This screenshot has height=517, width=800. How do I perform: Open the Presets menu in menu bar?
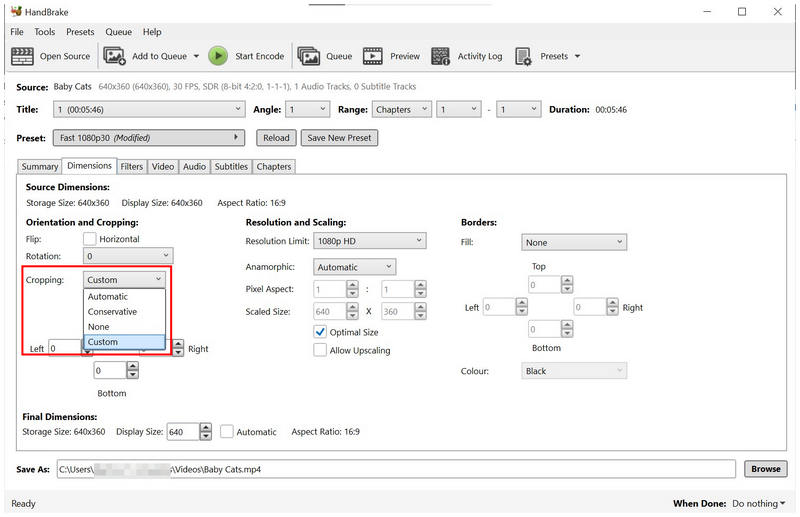[80, 32]
